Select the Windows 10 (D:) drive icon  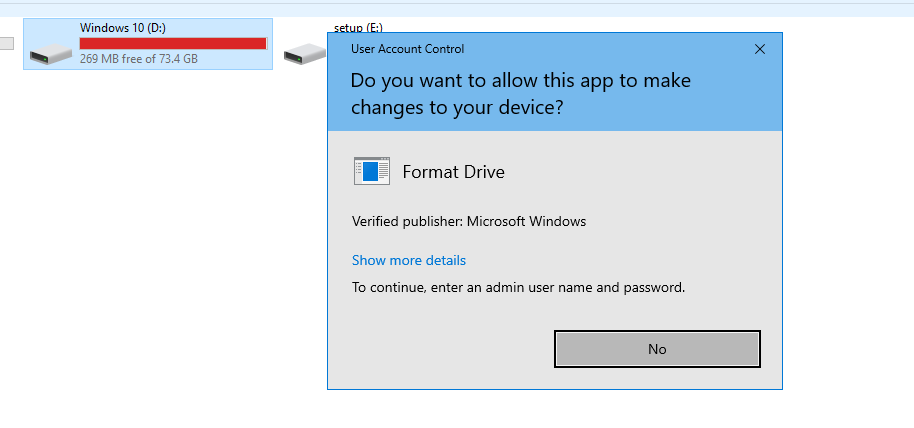click(50, 52)
